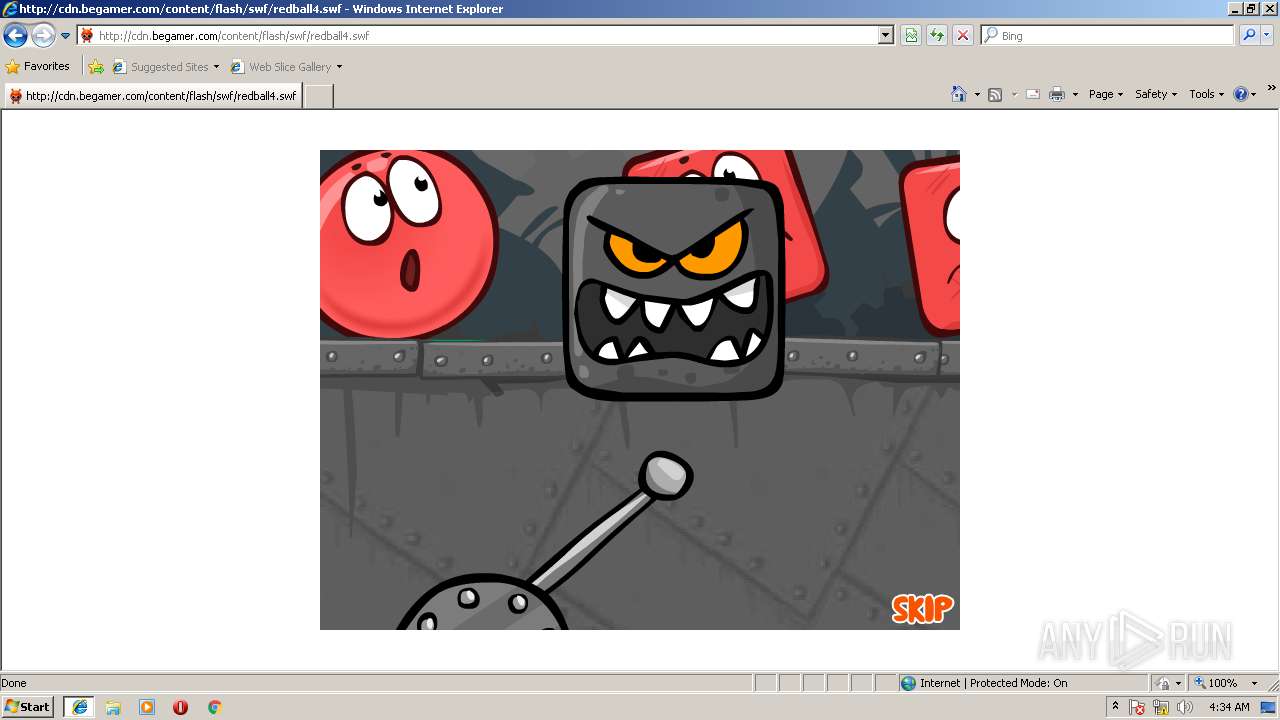Open the Safety menu
Image resolution: width=1280 pixels, height=720 pixels.
(1156, 94)
